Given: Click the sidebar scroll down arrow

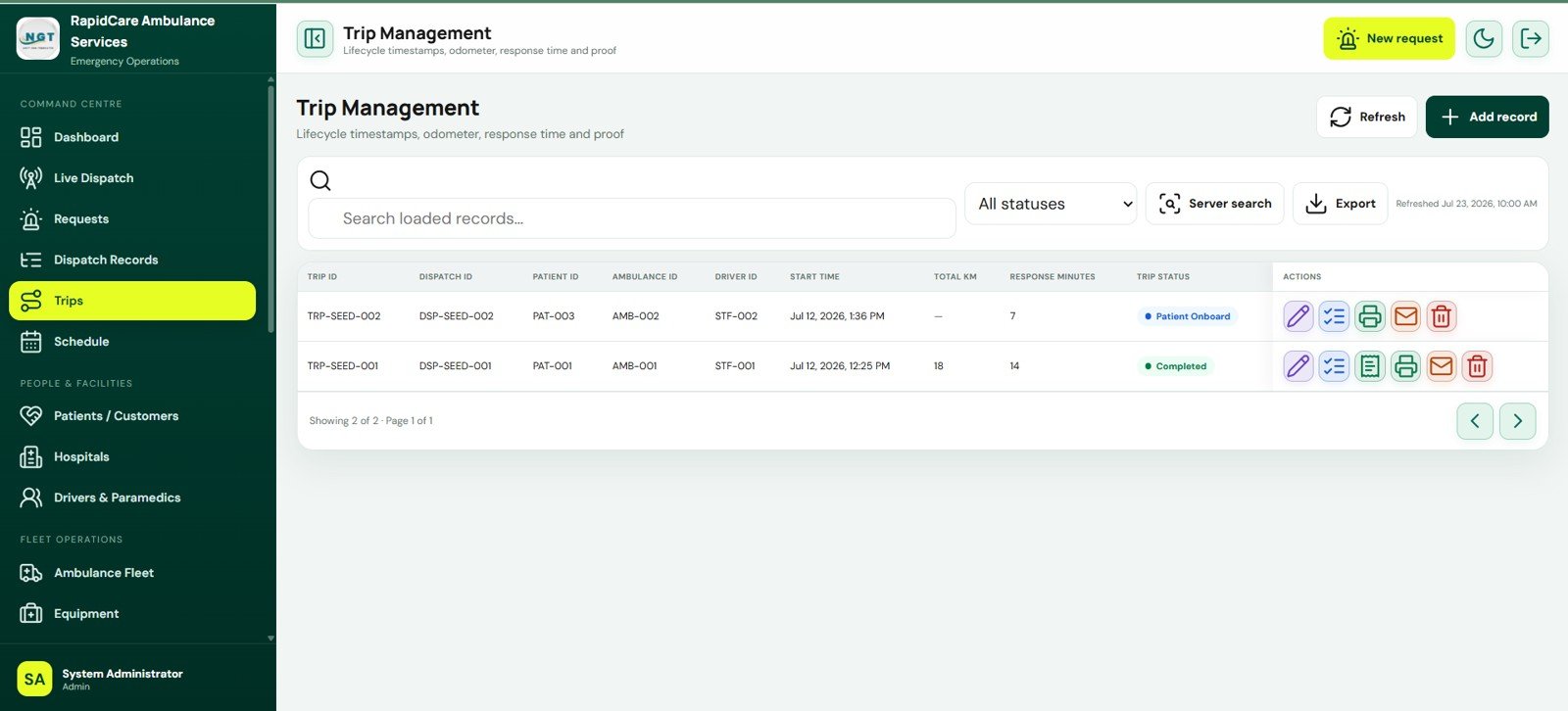Looking at the screenshot, I should pos(271,639).
